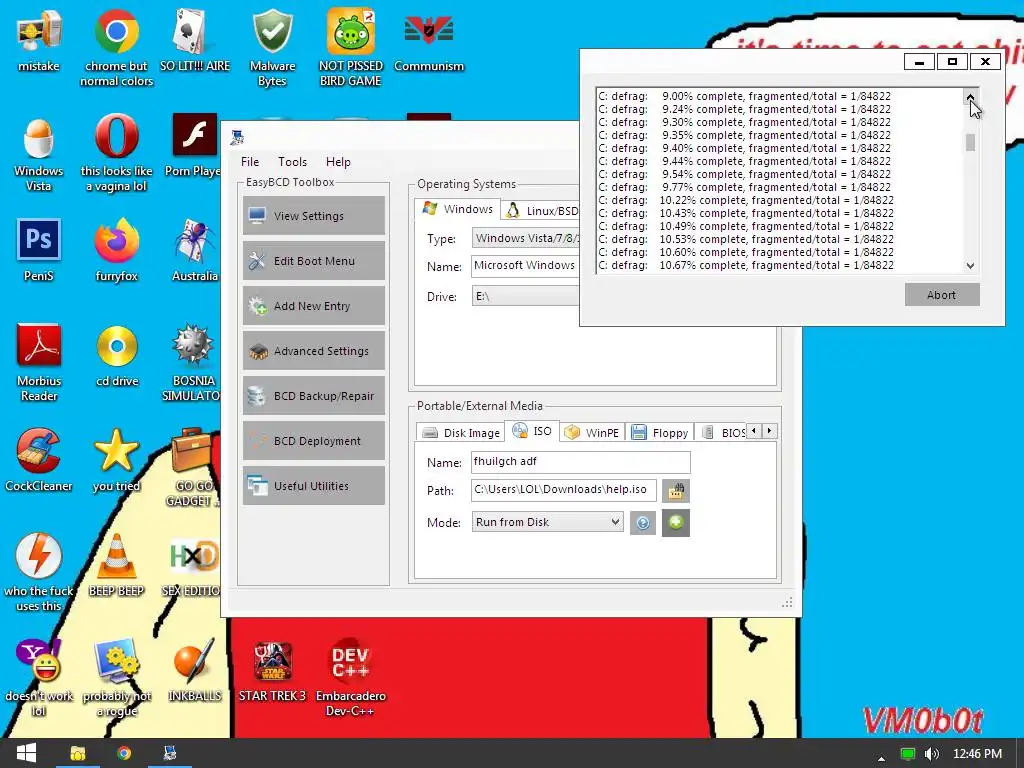Switch to the Disk Image tab

pos(461,432)
